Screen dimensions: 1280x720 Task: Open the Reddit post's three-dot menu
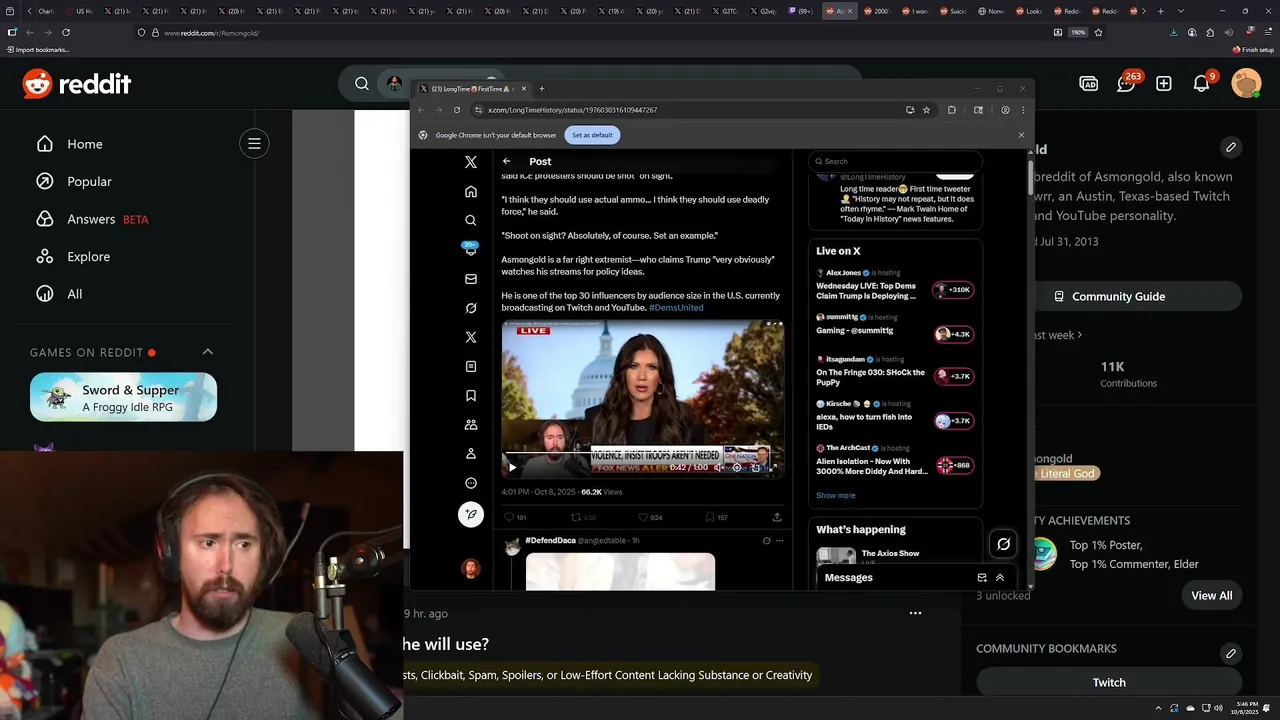(x=915, y=613)
